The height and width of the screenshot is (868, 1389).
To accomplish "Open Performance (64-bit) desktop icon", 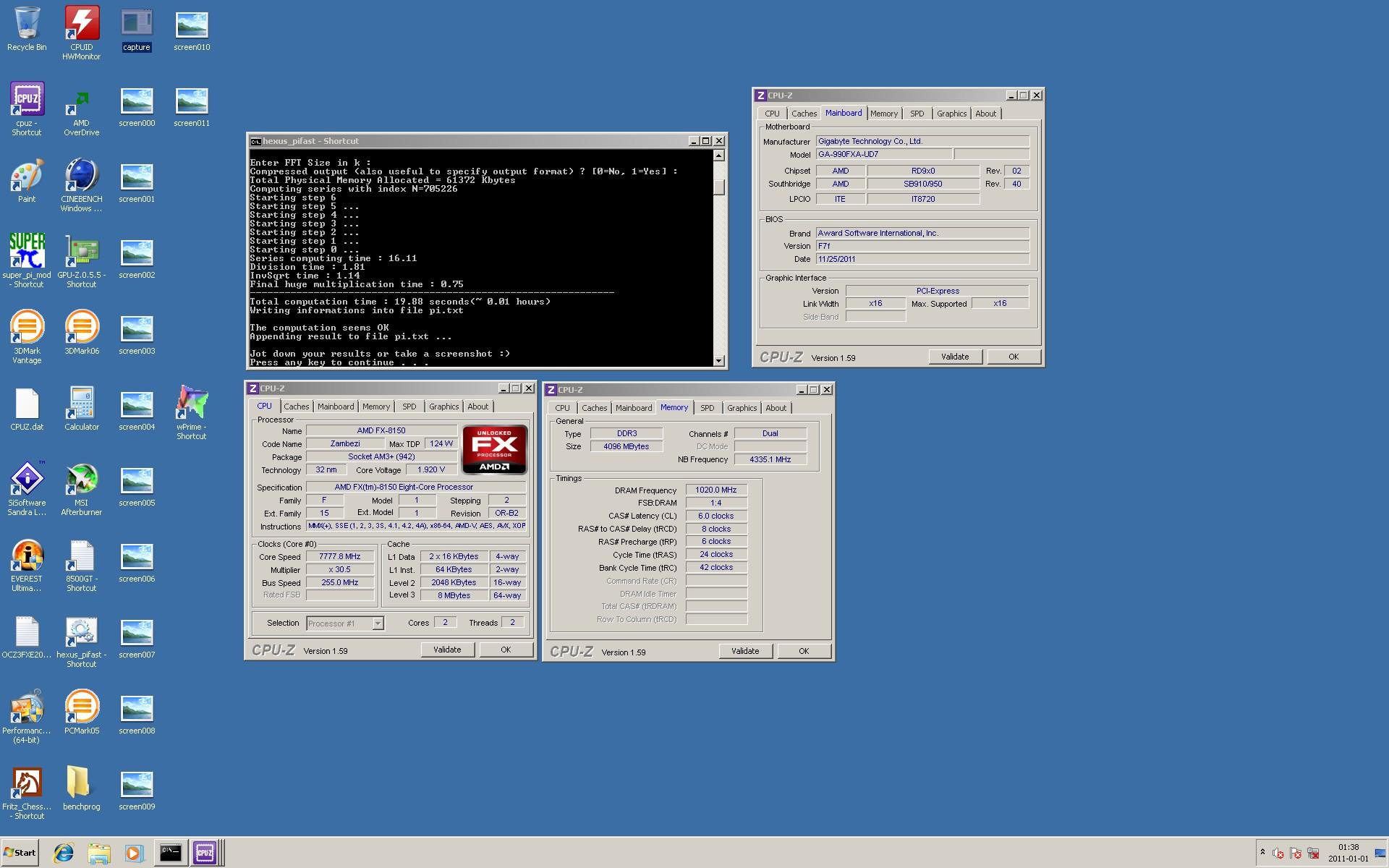I will pyautogui.click(x=27, y=716).
